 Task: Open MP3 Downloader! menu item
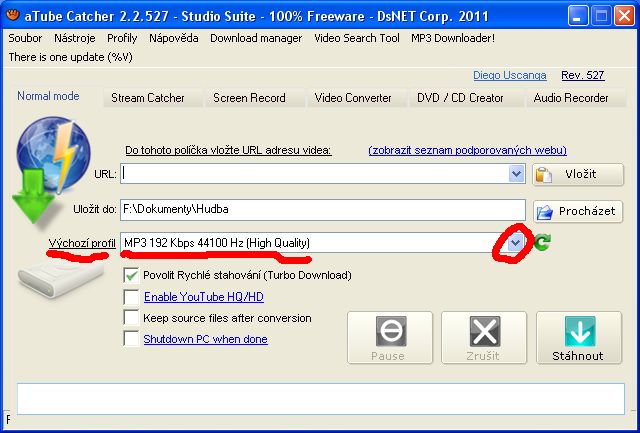(x=453, y=38)
